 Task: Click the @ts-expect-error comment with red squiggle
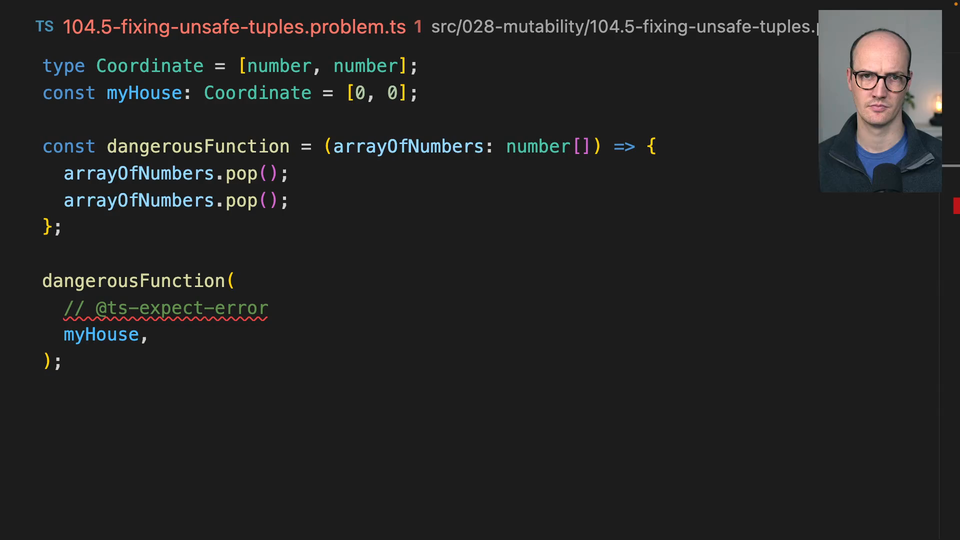166,308
